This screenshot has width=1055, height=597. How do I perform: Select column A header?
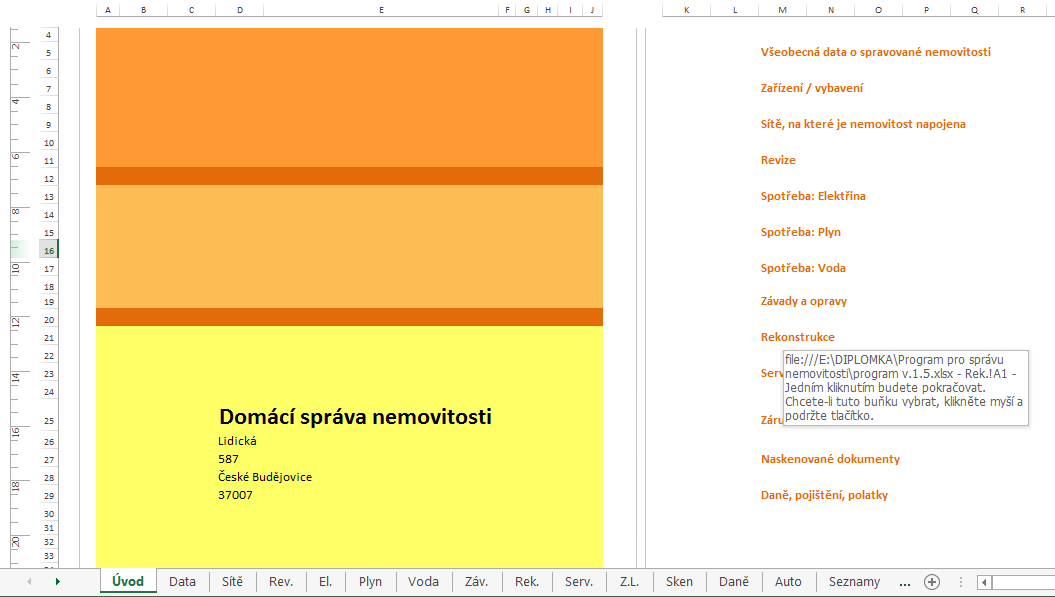108,10
